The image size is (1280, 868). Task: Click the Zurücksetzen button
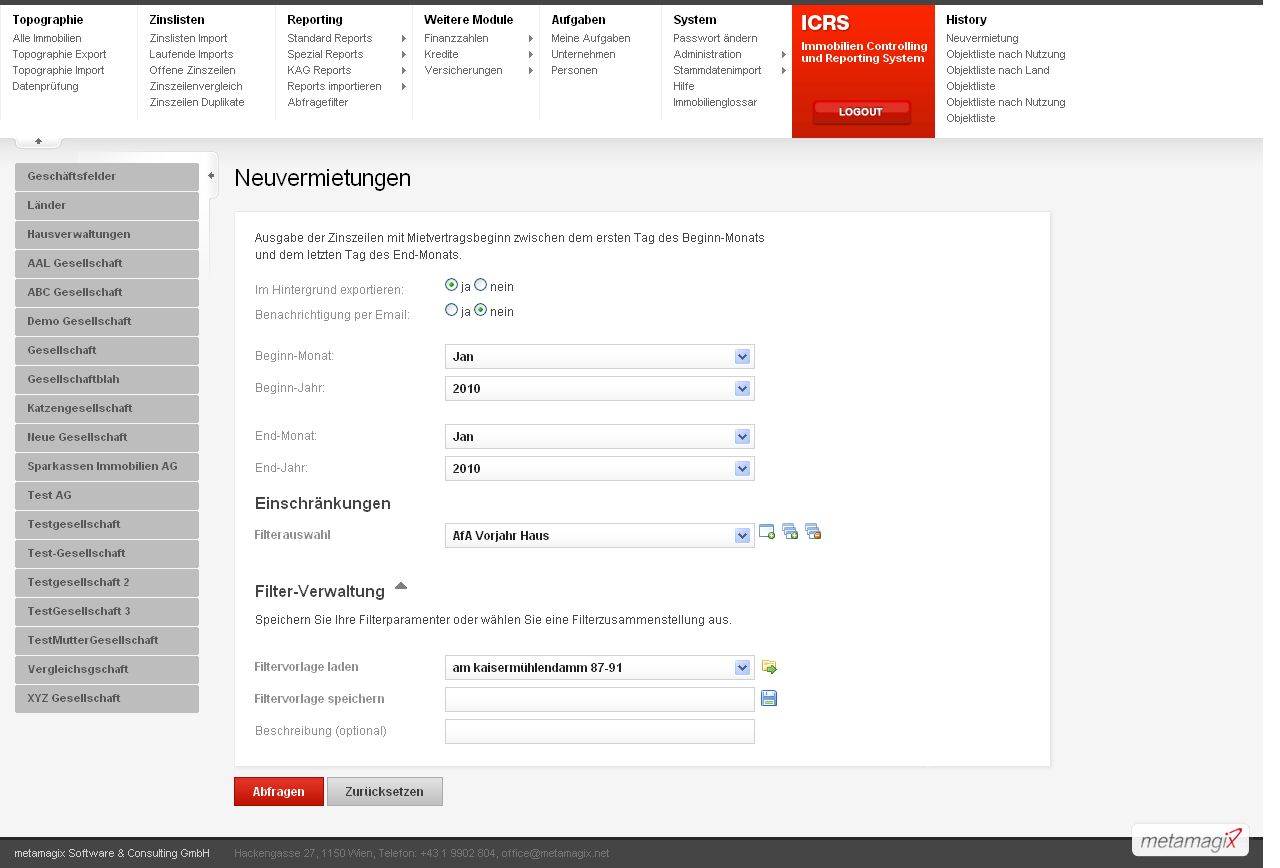[x=385, y=791]
